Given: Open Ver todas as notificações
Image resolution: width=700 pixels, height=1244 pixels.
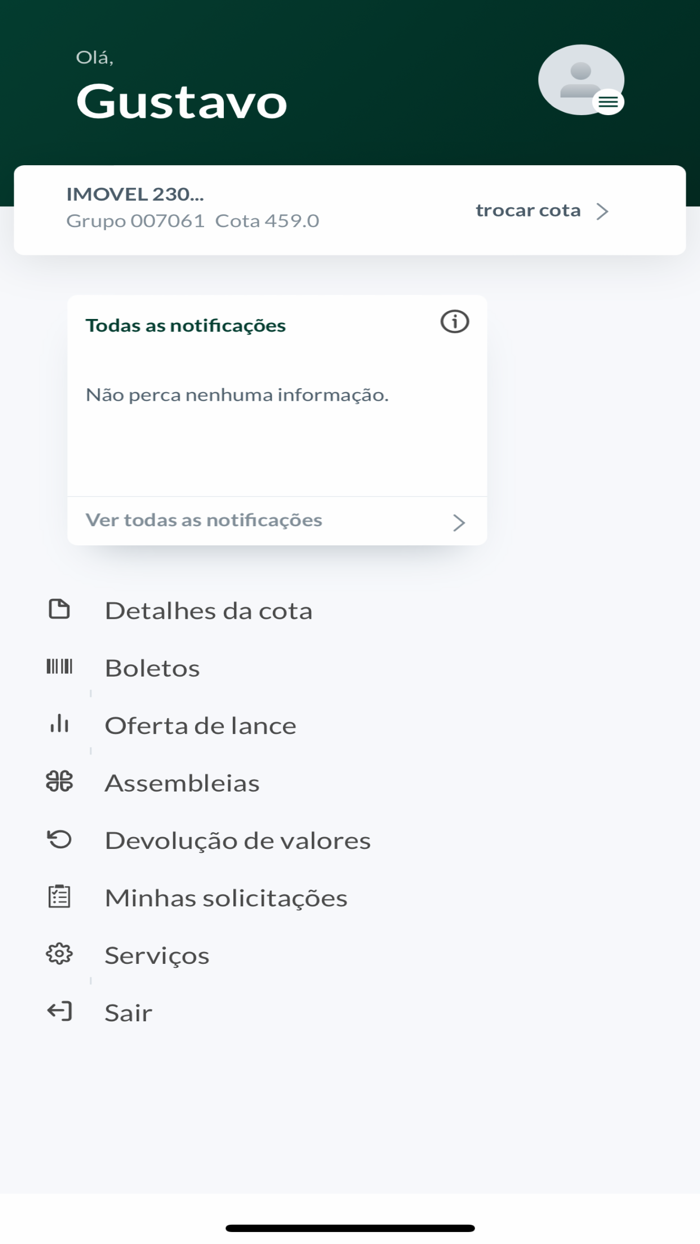Looking at the screenshot, I should (204, 520).
